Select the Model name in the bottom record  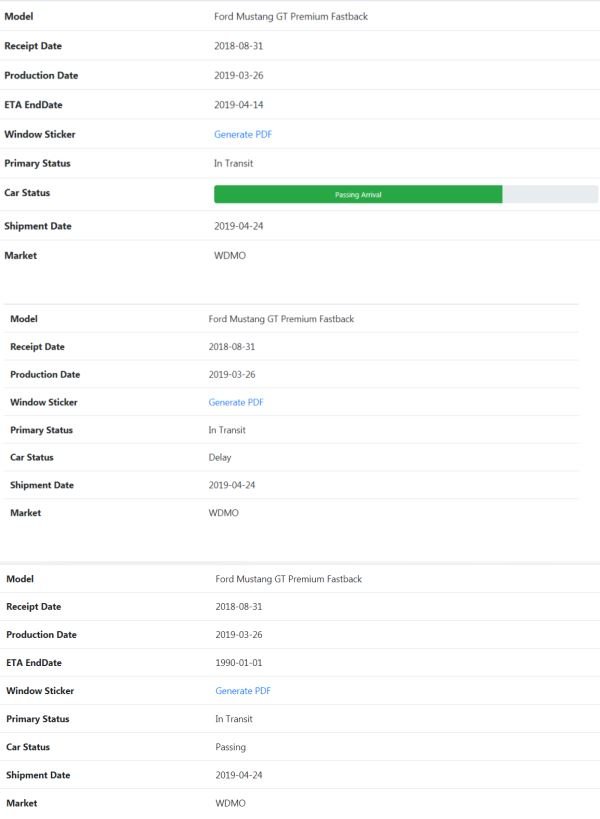(x=289, y=579)
